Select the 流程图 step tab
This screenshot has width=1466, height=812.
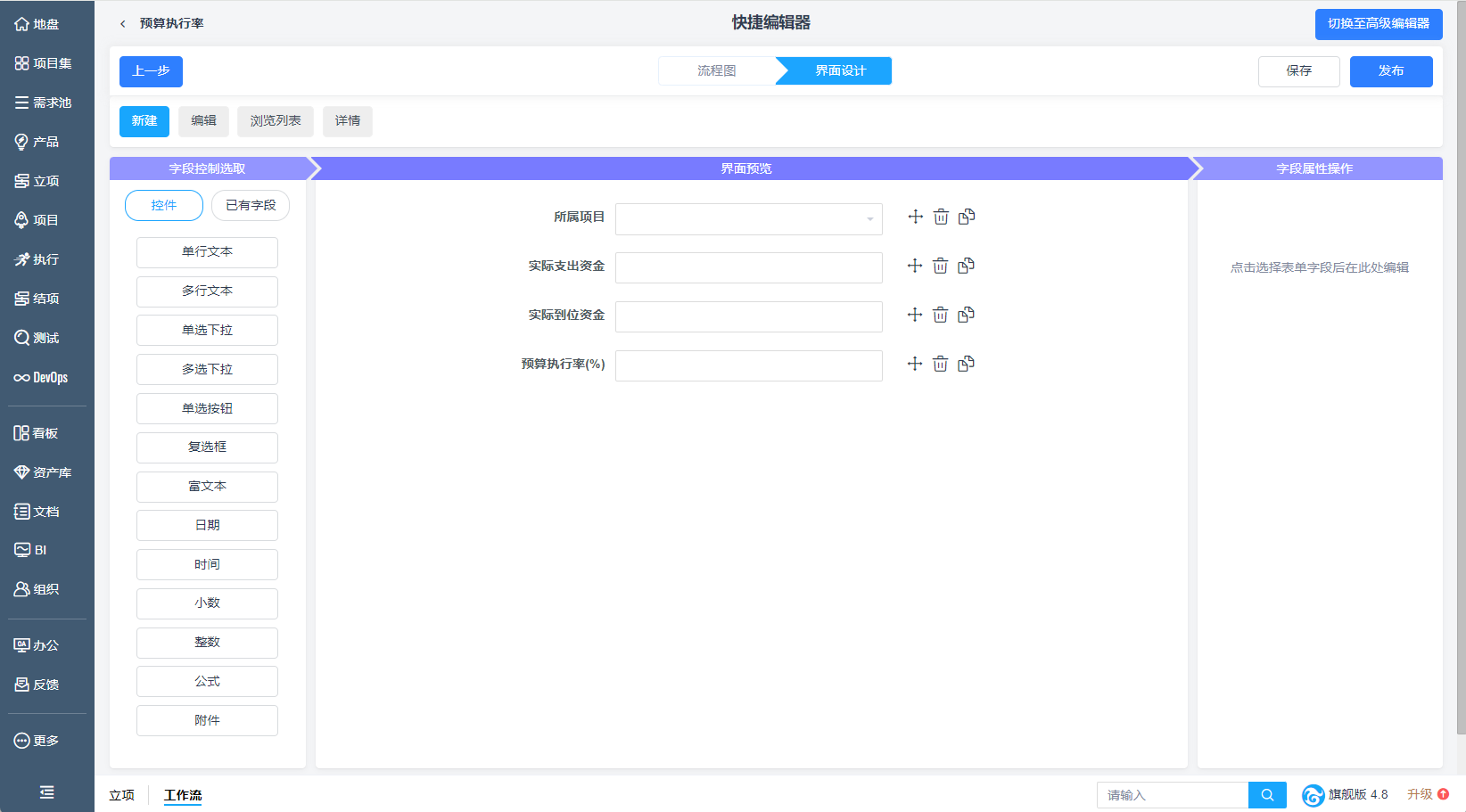tap(716, 71)
